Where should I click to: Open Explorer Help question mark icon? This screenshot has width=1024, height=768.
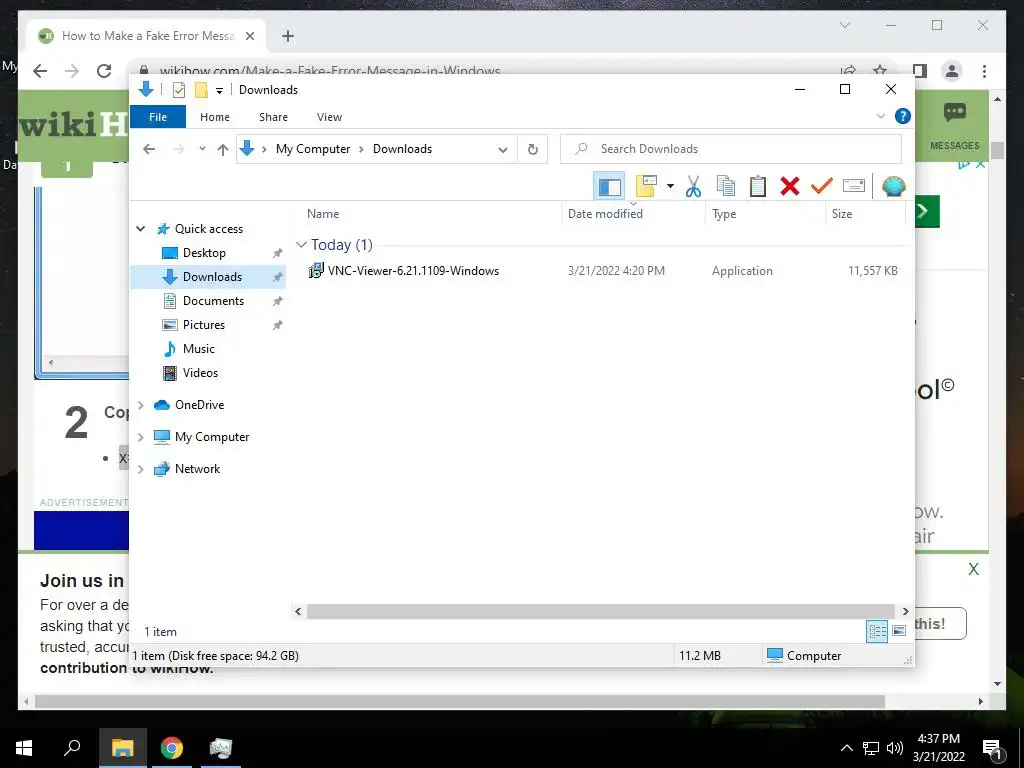903,116
